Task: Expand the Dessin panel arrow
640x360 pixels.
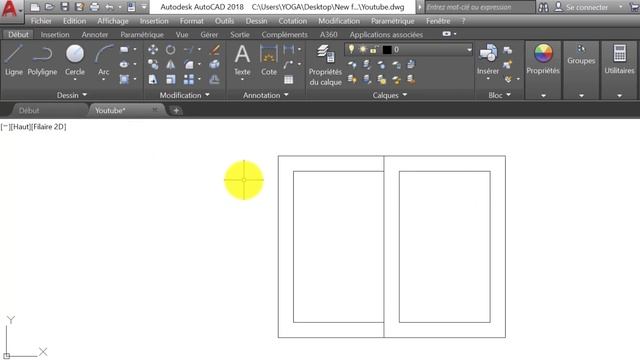Action: tap(84, 95)
